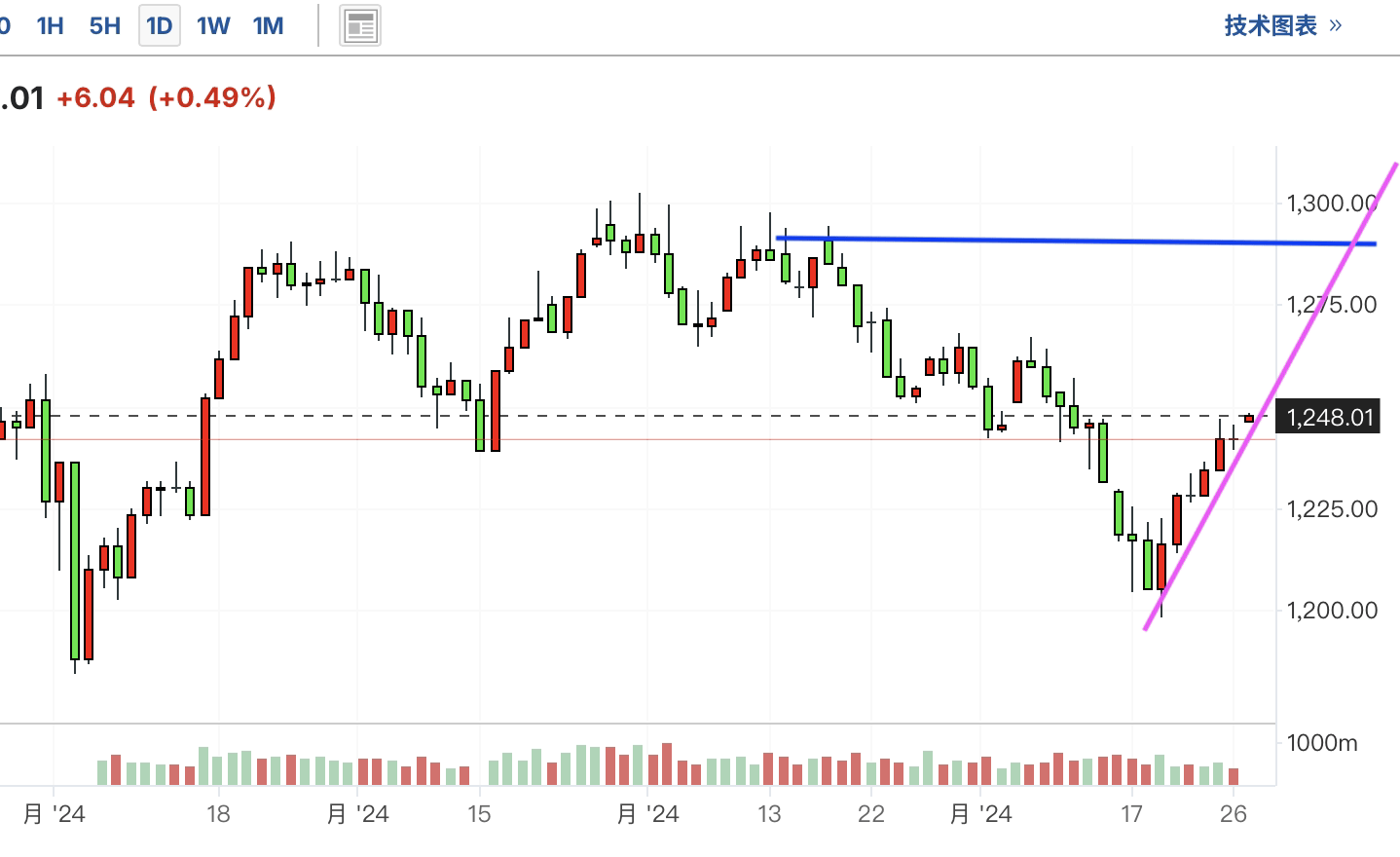Click the 1,275.00 price axis label

[1332, 305]
